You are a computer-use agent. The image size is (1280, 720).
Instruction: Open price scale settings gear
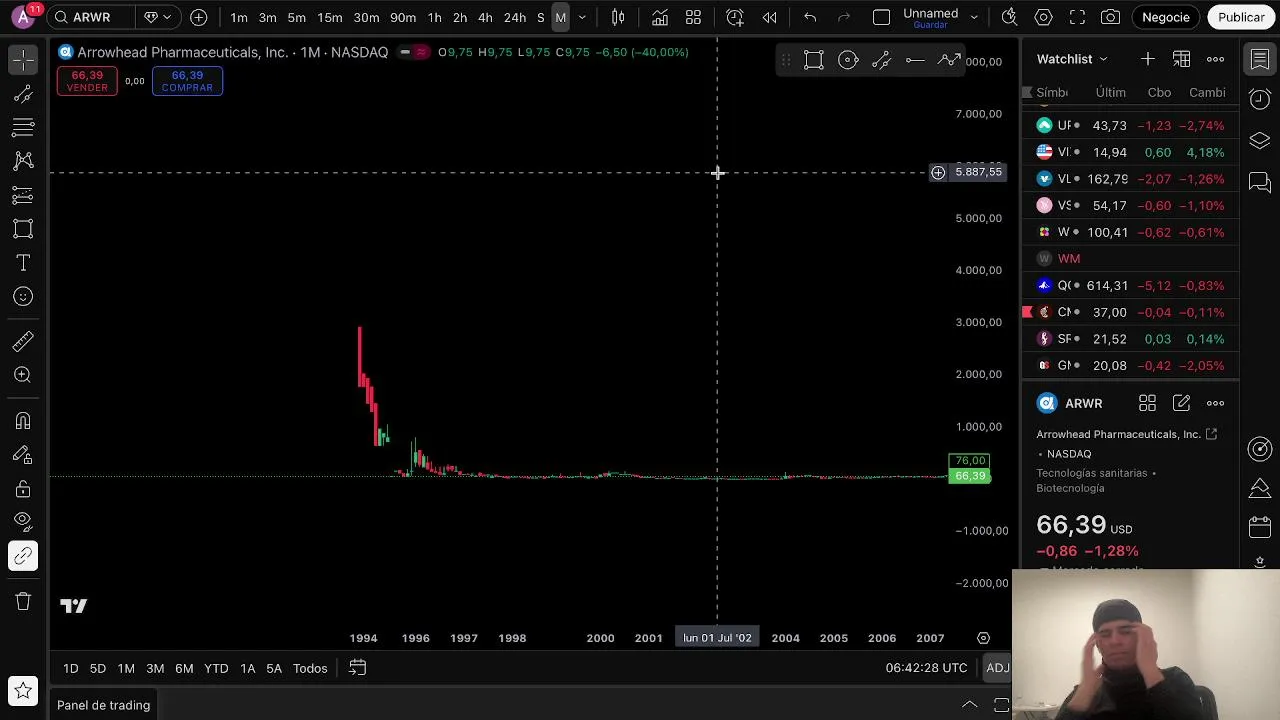[983, 638]
